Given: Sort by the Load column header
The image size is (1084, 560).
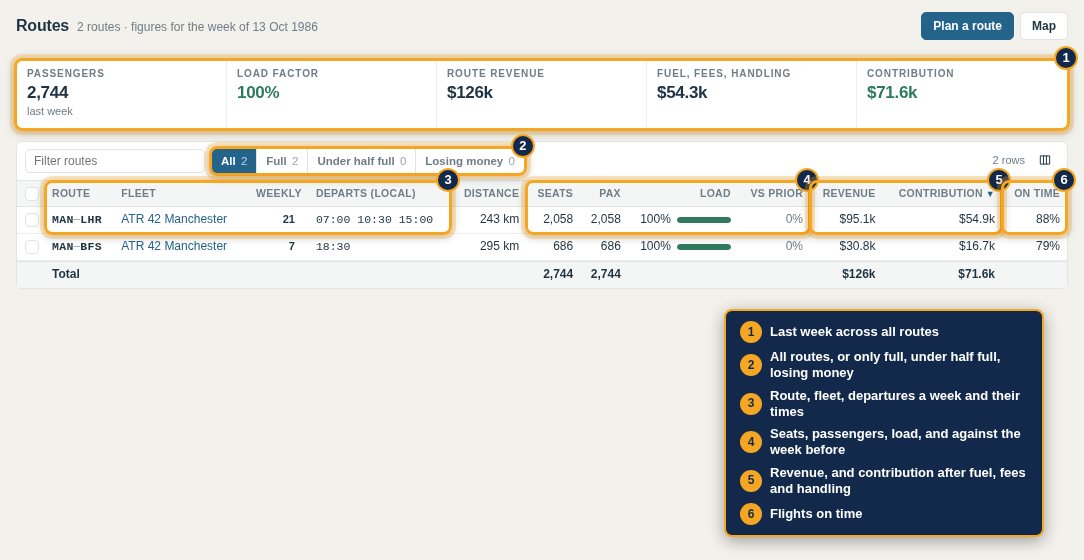Looking at the screenshot, I should coord(715,194).
